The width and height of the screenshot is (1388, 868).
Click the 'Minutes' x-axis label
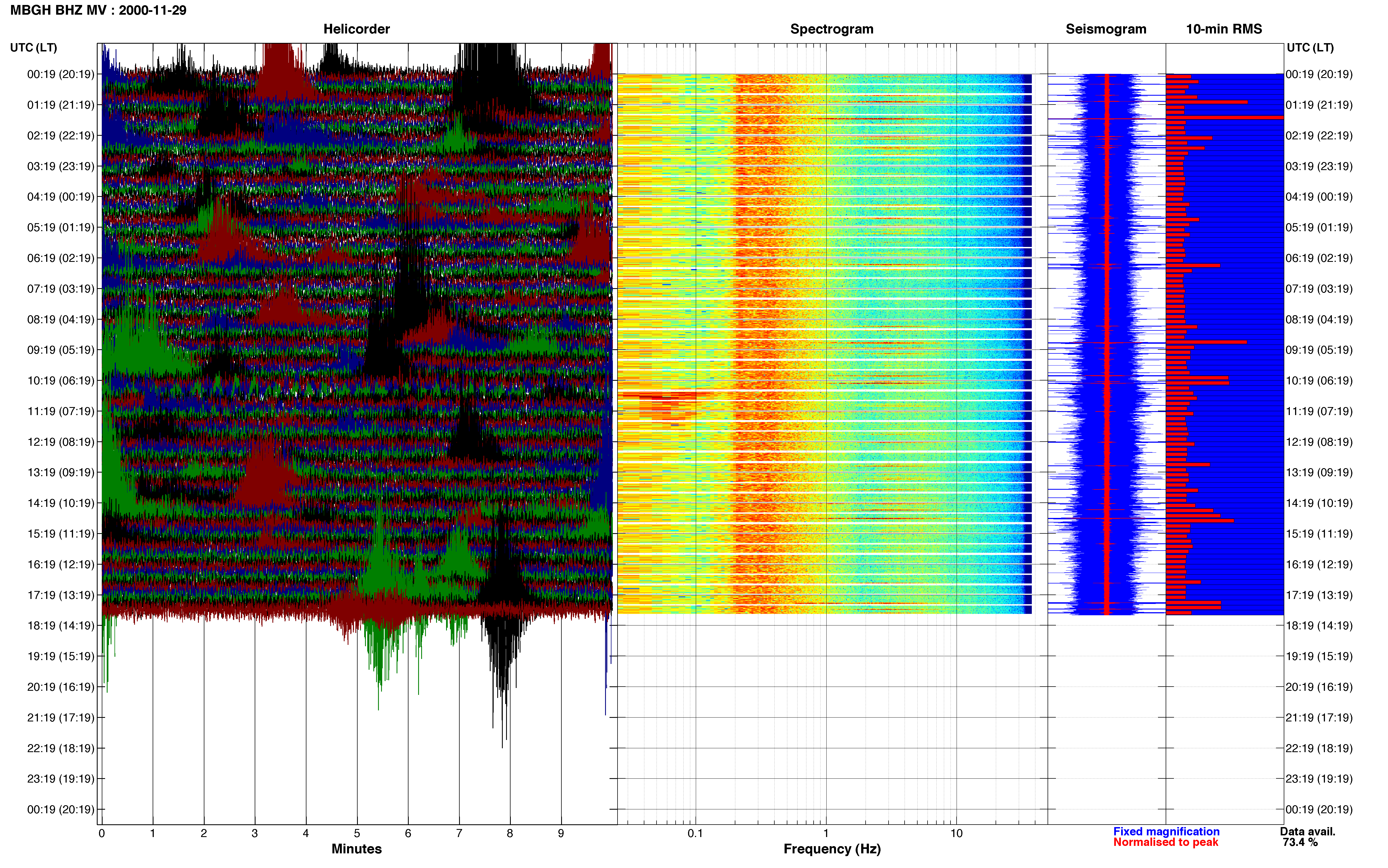coord(356,848)
